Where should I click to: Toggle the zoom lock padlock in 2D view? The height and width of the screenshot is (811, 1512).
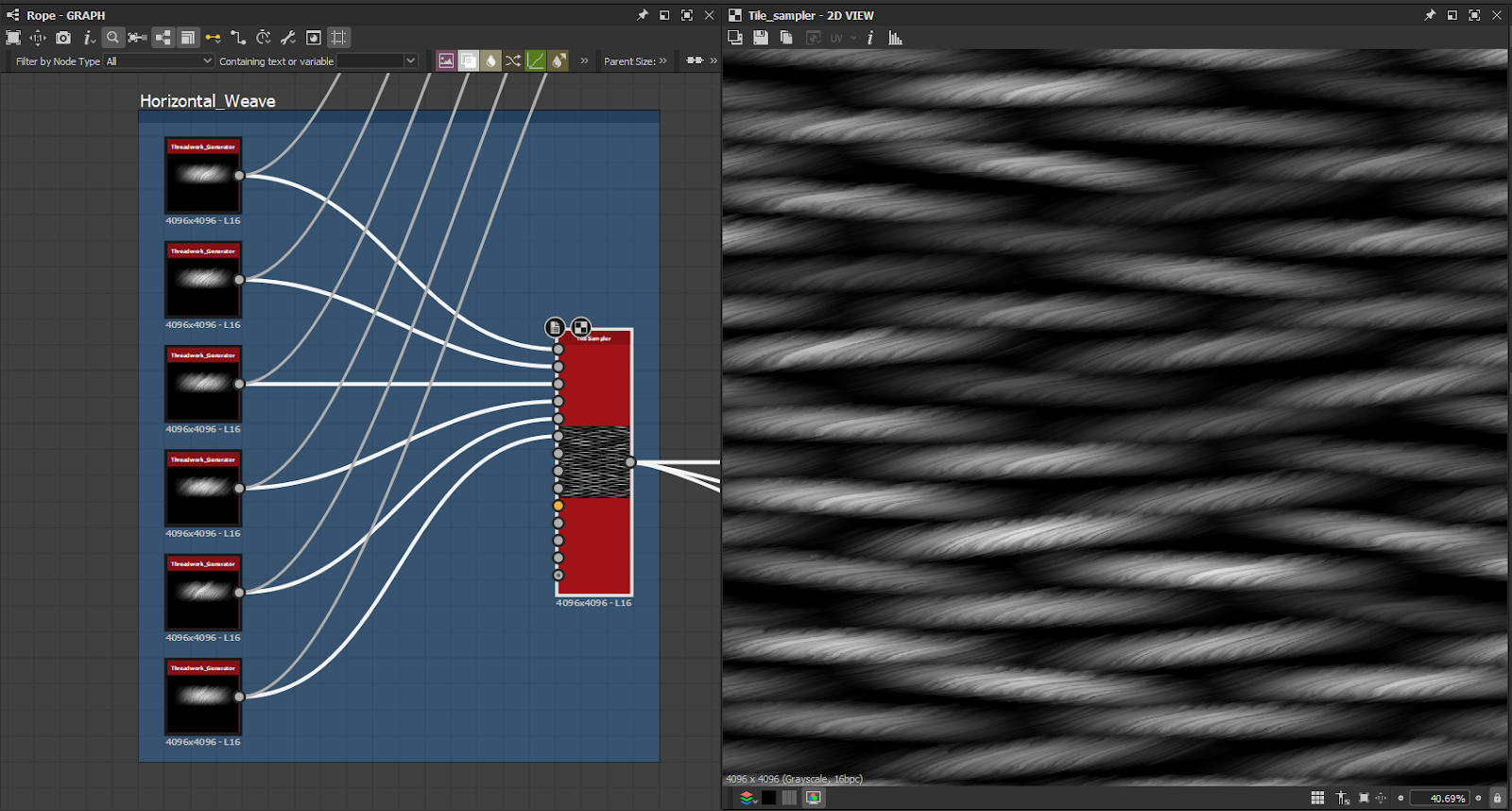coord(1497,799)
